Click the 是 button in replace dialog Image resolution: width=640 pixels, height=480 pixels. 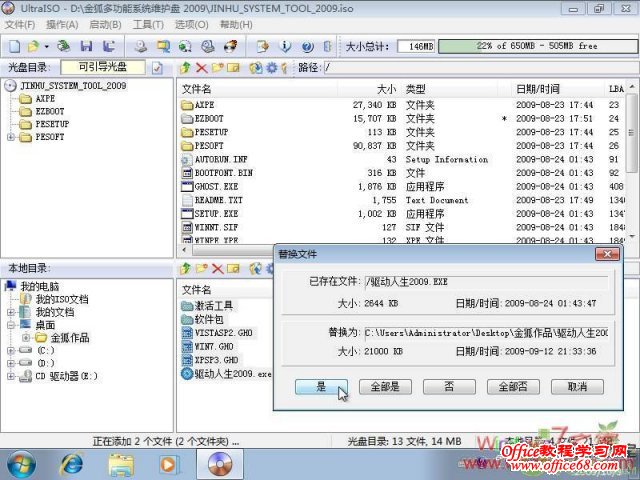coord(320,386)
